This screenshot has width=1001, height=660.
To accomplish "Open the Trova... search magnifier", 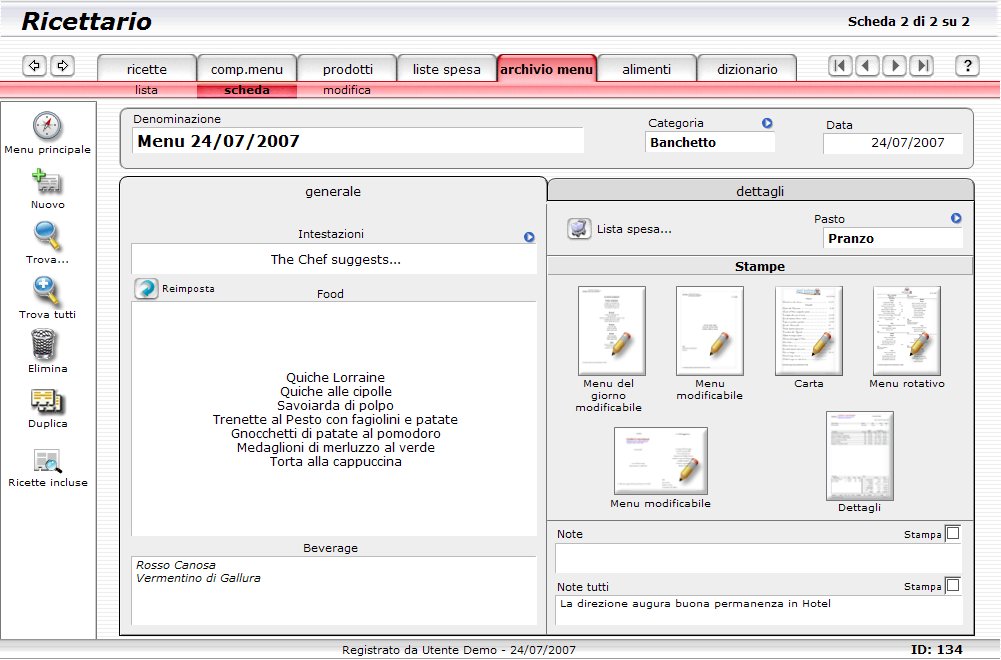I will [x=47, y=236].
